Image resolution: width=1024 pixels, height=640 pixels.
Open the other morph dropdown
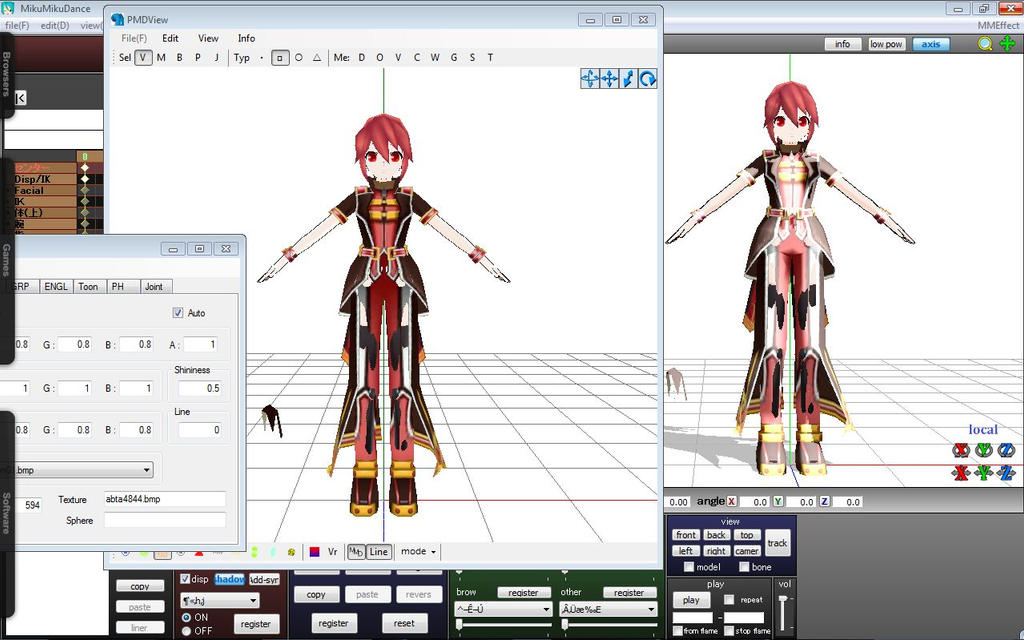point(608,609)
